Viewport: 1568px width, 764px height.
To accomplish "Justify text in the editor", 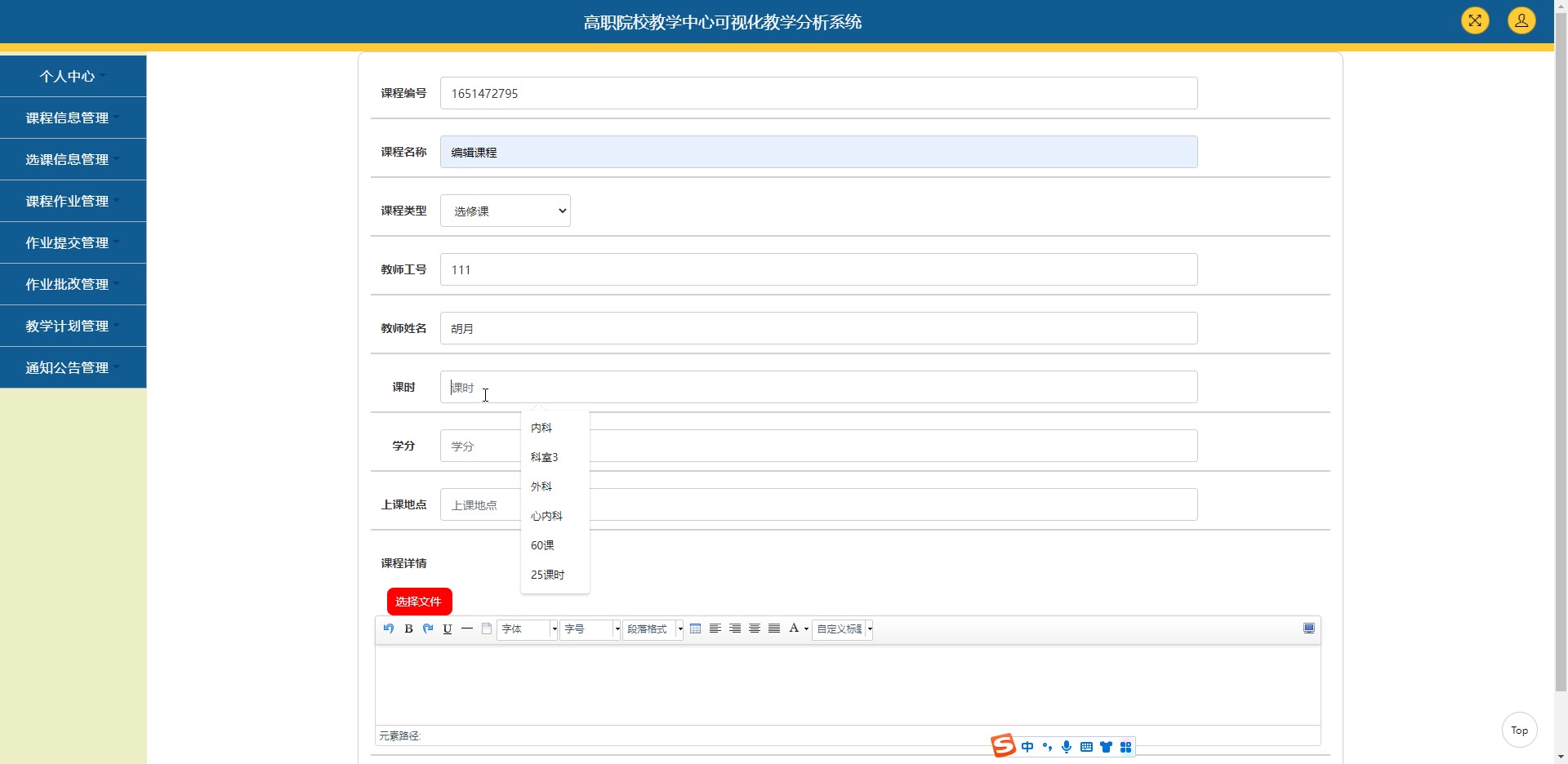I will [x=774, y=629].
